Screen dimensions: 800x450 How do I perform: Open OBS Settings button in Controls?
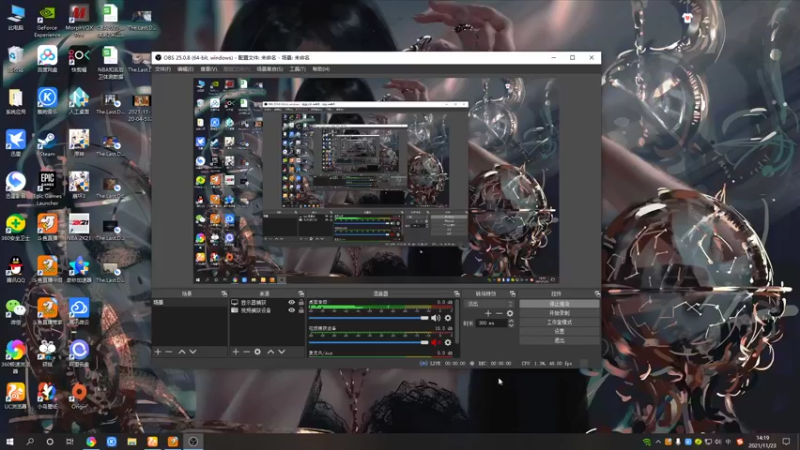click(559, 331)
